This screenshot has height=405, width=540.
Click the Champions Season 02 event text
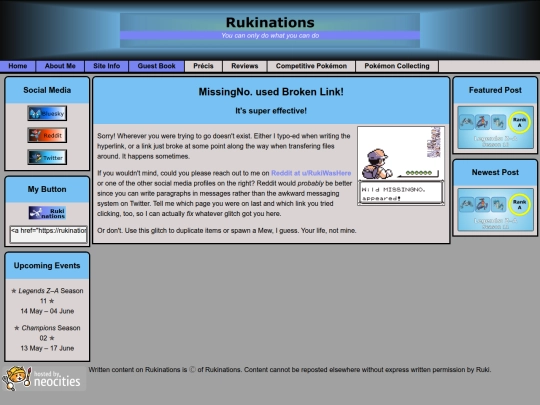47,333
